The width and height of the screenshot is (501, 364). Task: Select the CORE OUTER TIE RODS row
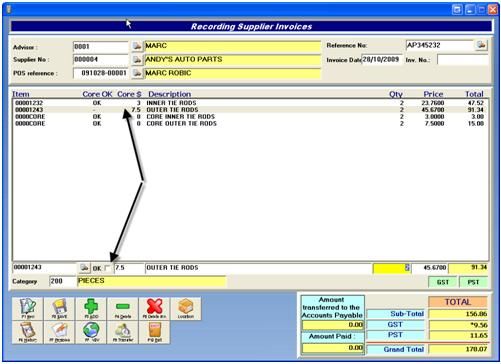(251, 124)
